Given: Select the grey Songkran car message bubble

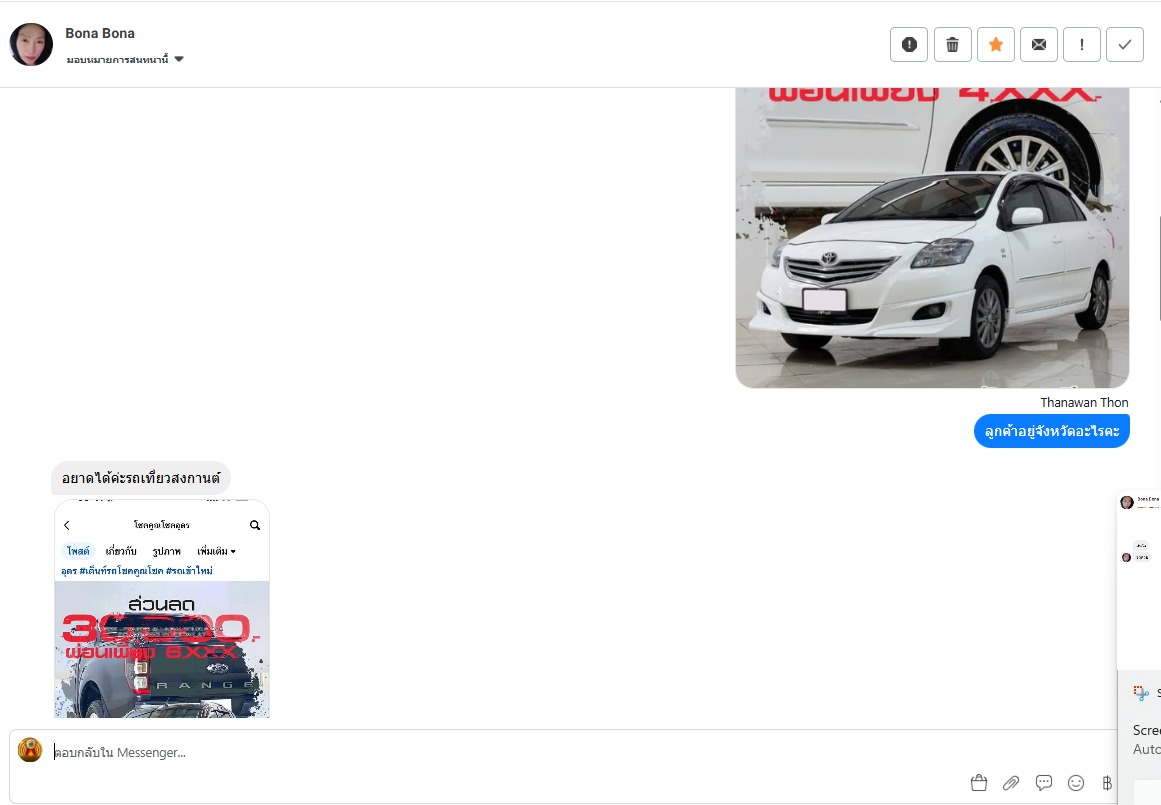Looking at the screenshot, I should [x=141, y=478].
